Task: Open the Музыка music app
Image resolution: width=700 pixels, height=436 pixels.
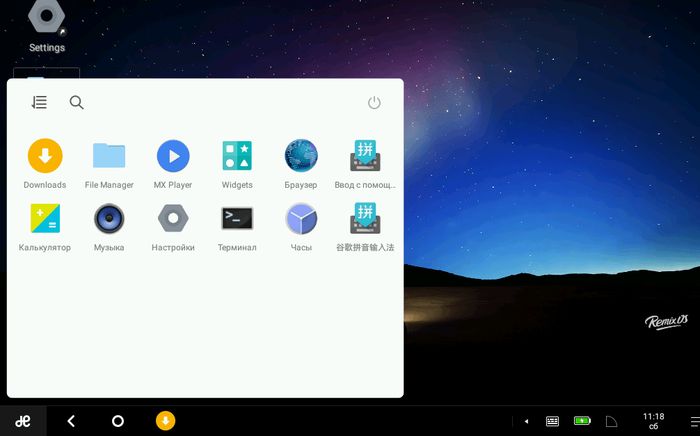Action: (x=109, y=218)
